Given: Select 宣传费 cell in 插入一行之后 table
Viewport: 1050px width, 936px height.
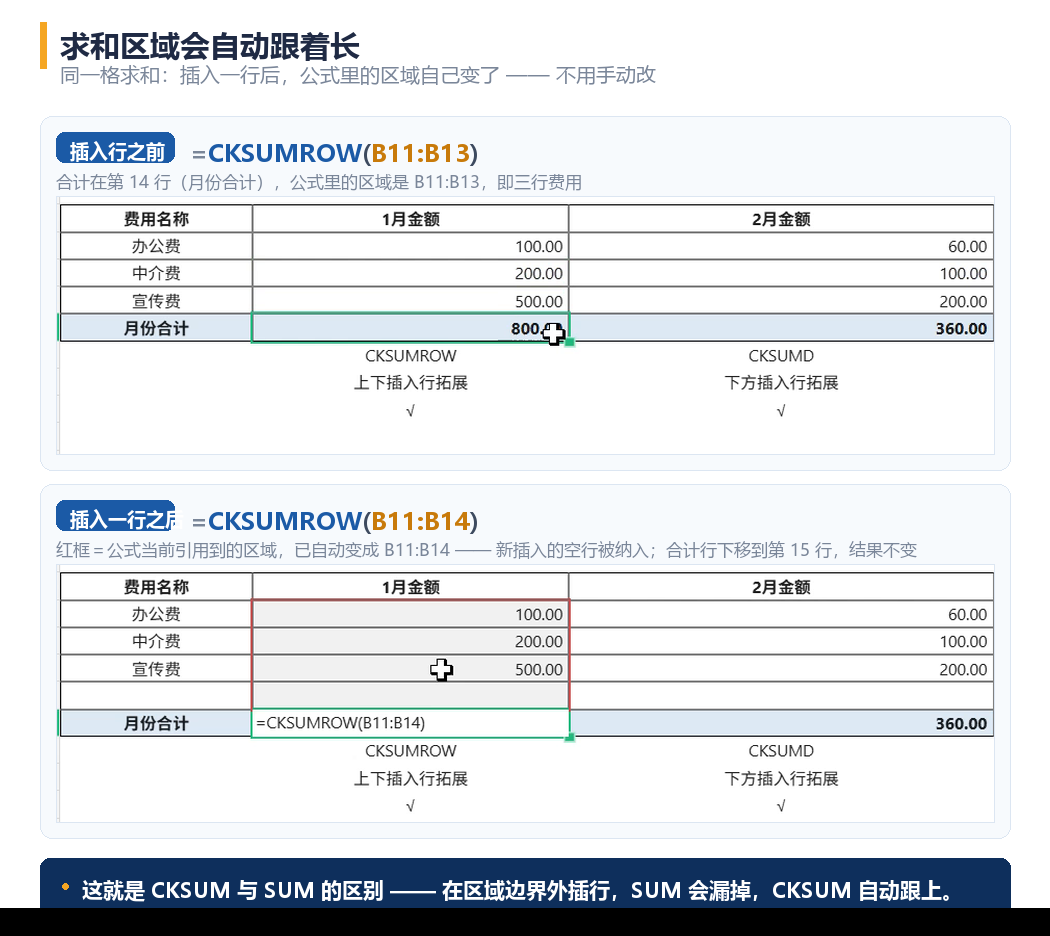Looking at the screenshot, I should [156, 669].
